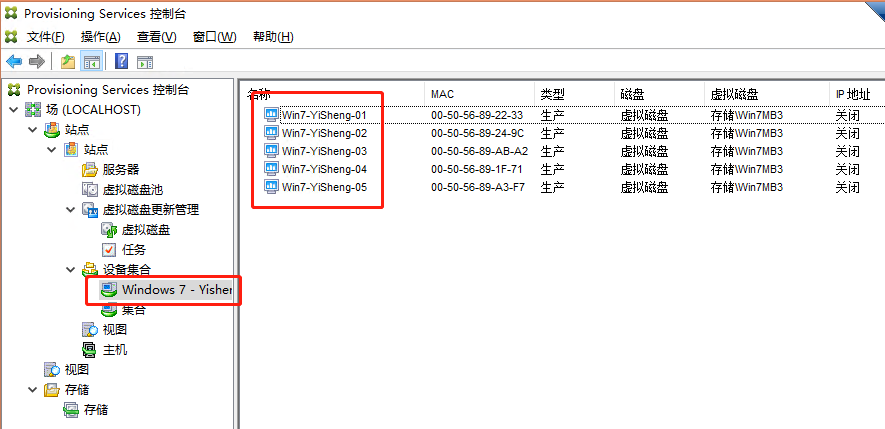Open the 文件(F) menu

click(x=46, y=37)
